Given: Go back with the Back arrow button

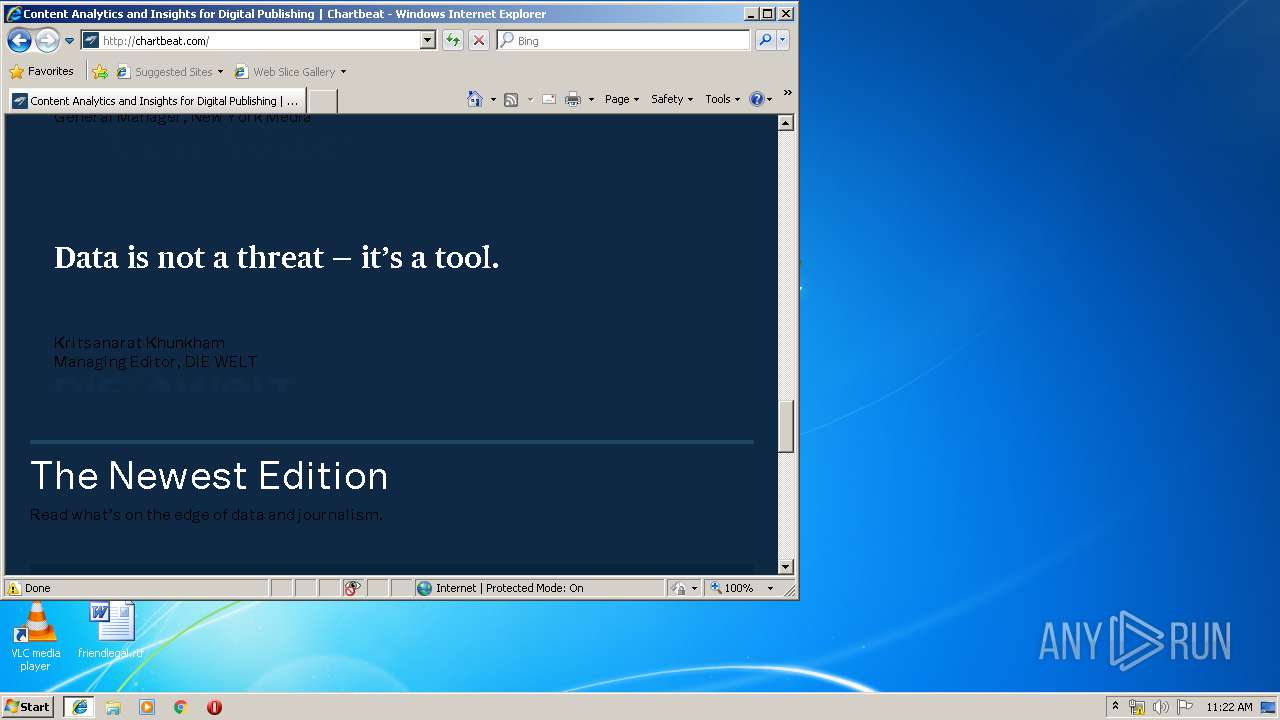Looking at the screenshot, I should pyautogui.click(x=19, y=40).
